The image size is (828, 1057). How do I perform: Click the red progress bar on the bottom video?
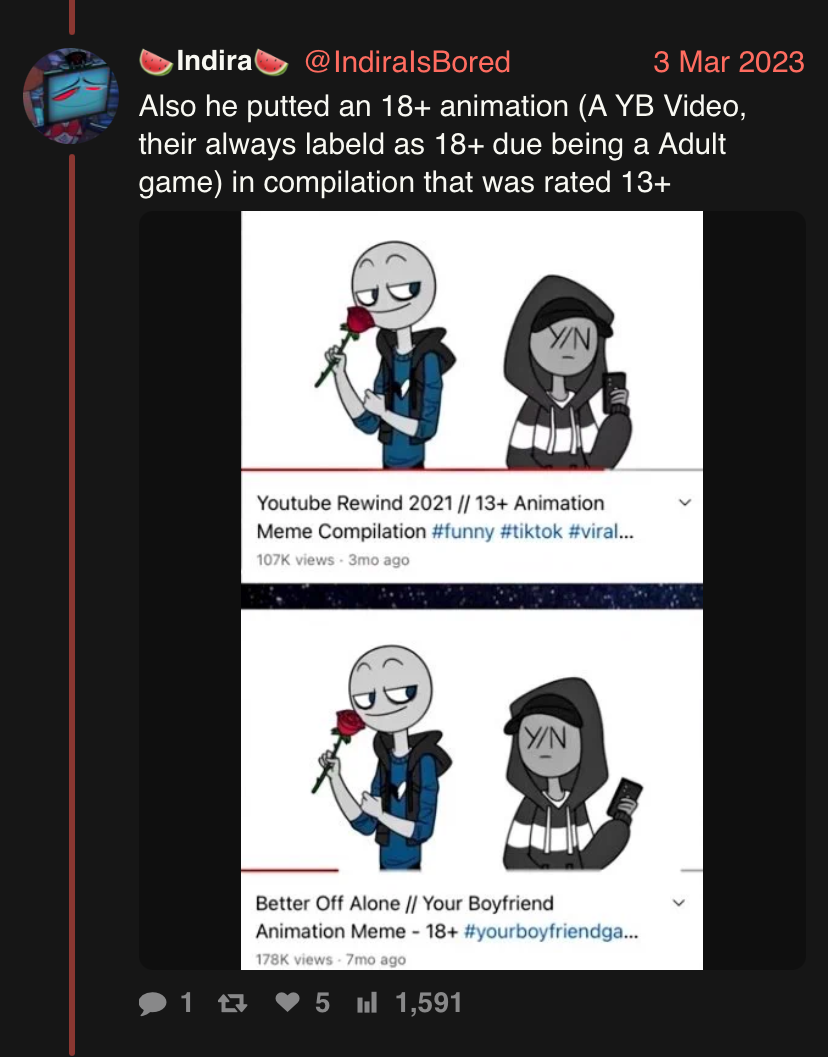290,870
